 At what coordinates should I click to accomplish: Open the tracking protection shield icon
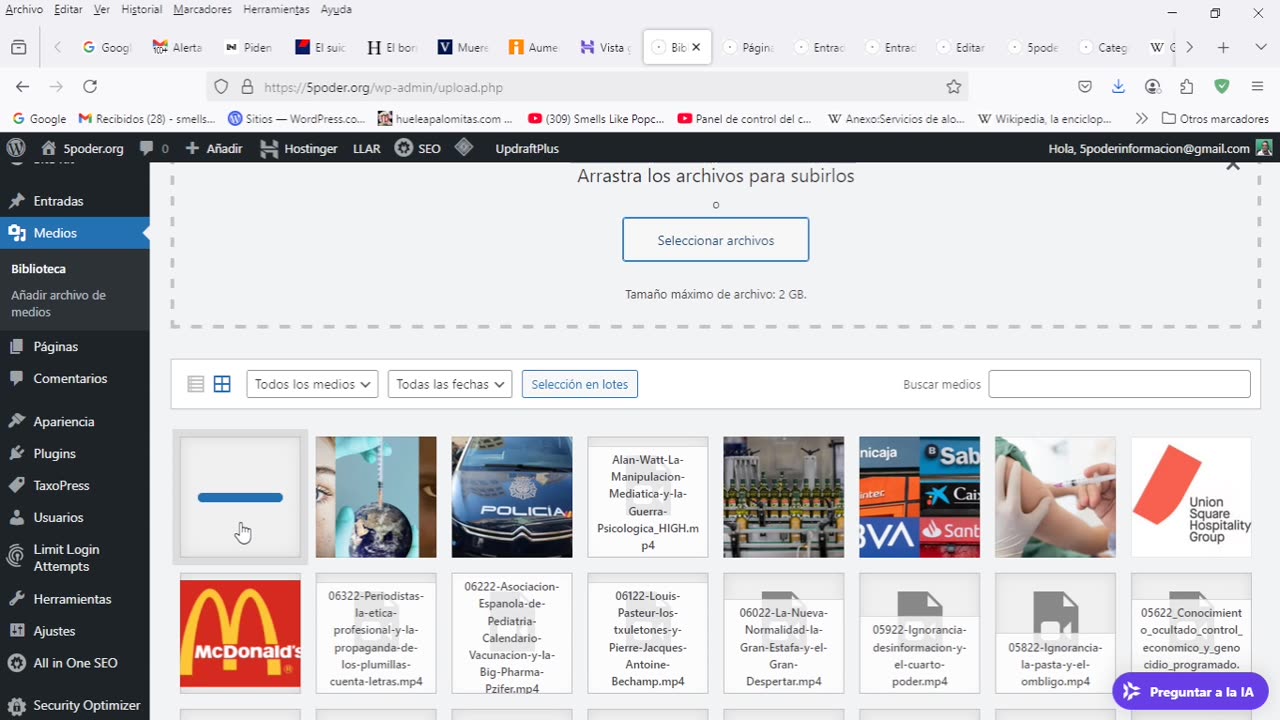point(222,87)
